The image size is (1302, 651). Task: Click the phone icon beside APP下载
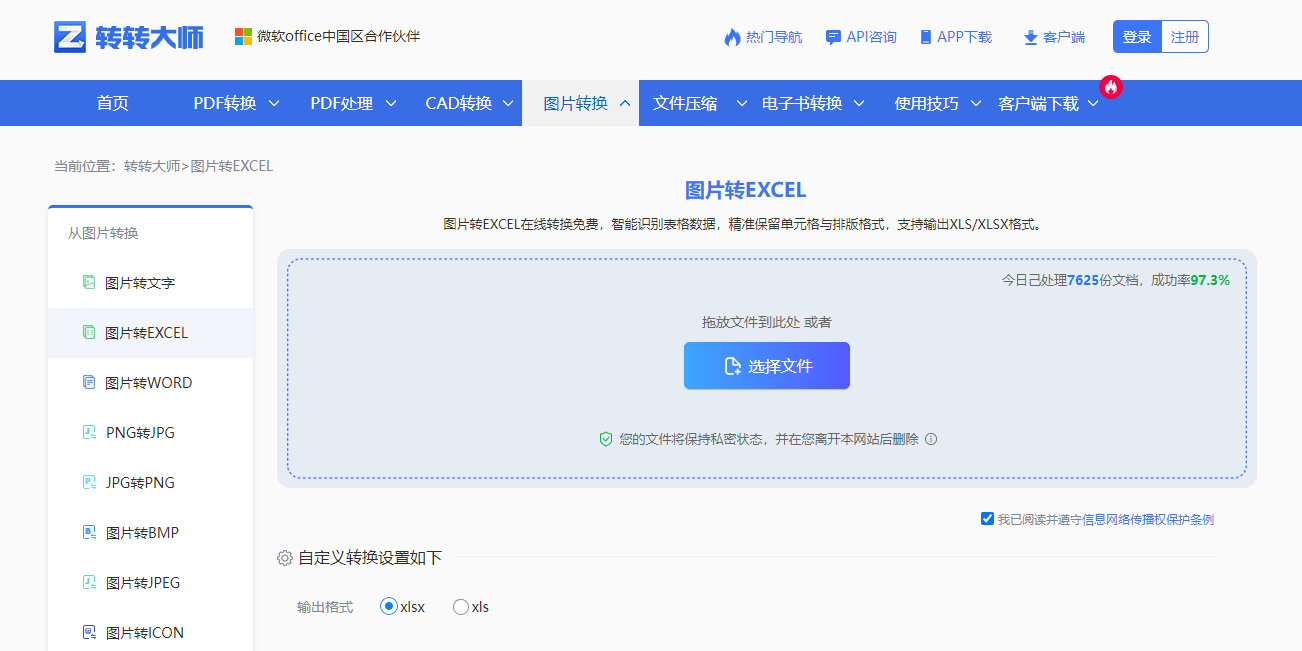click(x=926, y=37)
